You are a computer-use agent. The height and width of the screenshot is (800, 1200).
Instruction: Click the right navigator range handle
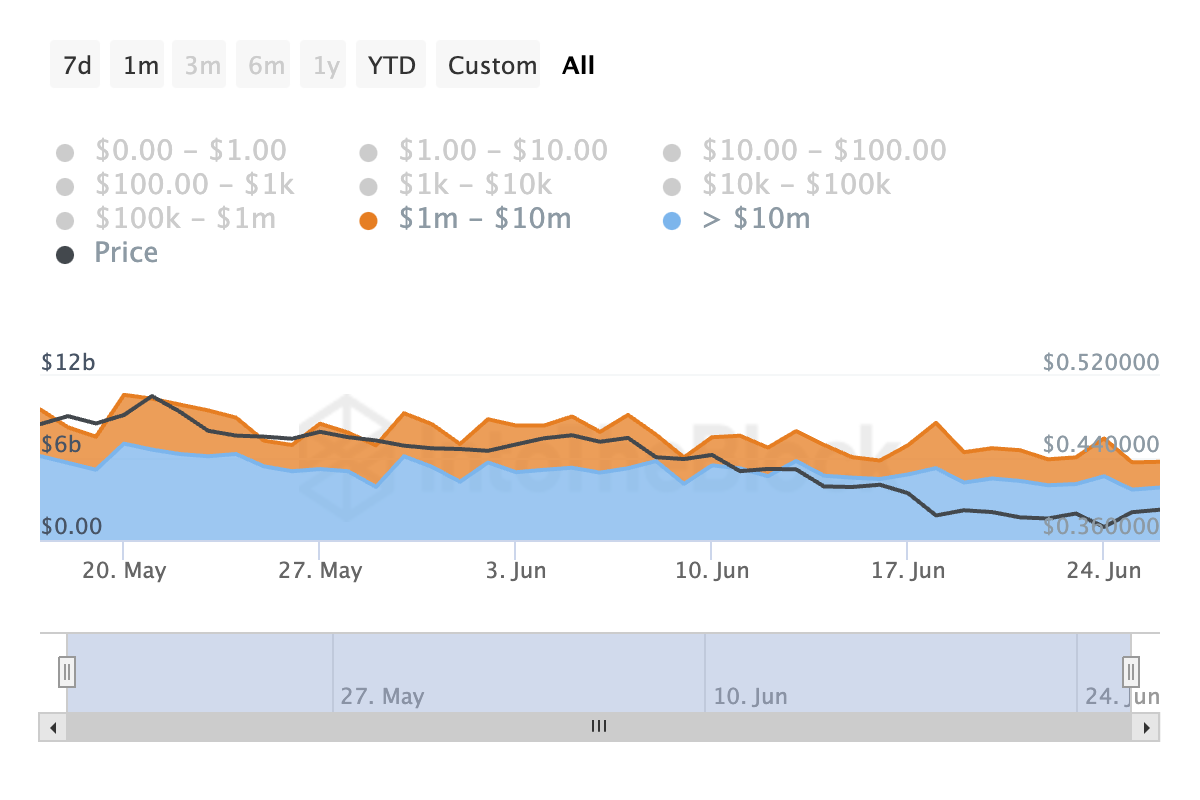[1131, 670]
